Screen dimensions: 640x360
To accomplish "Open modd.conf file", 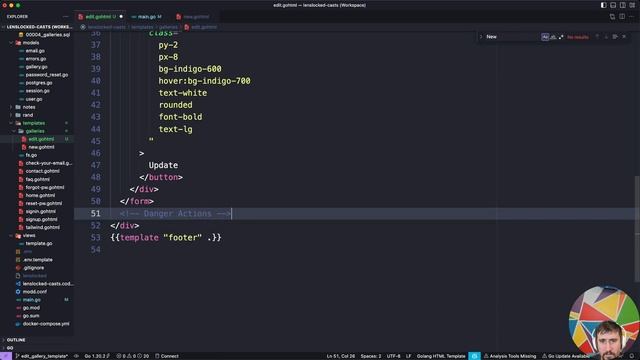I will click(x=35, y=292).
